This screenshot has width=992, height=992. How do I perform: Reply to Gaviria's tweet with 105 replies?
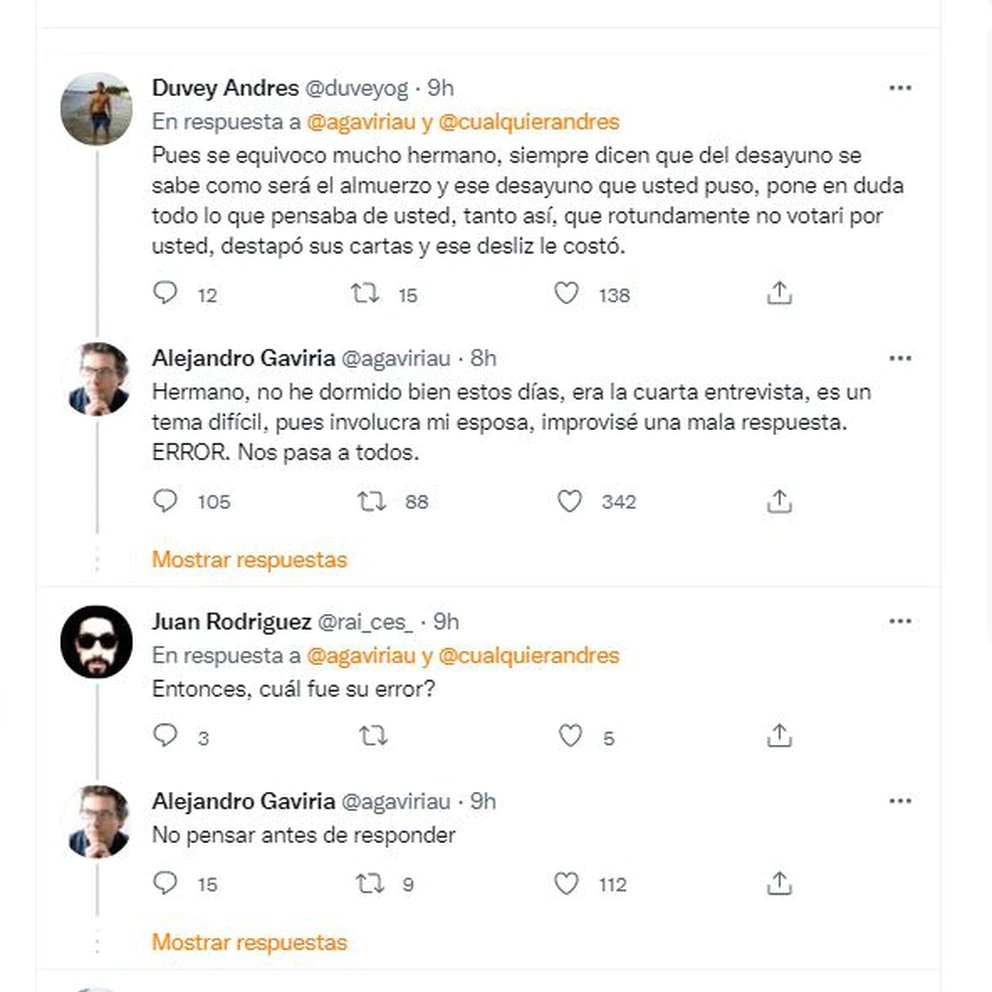pos(165,500)
